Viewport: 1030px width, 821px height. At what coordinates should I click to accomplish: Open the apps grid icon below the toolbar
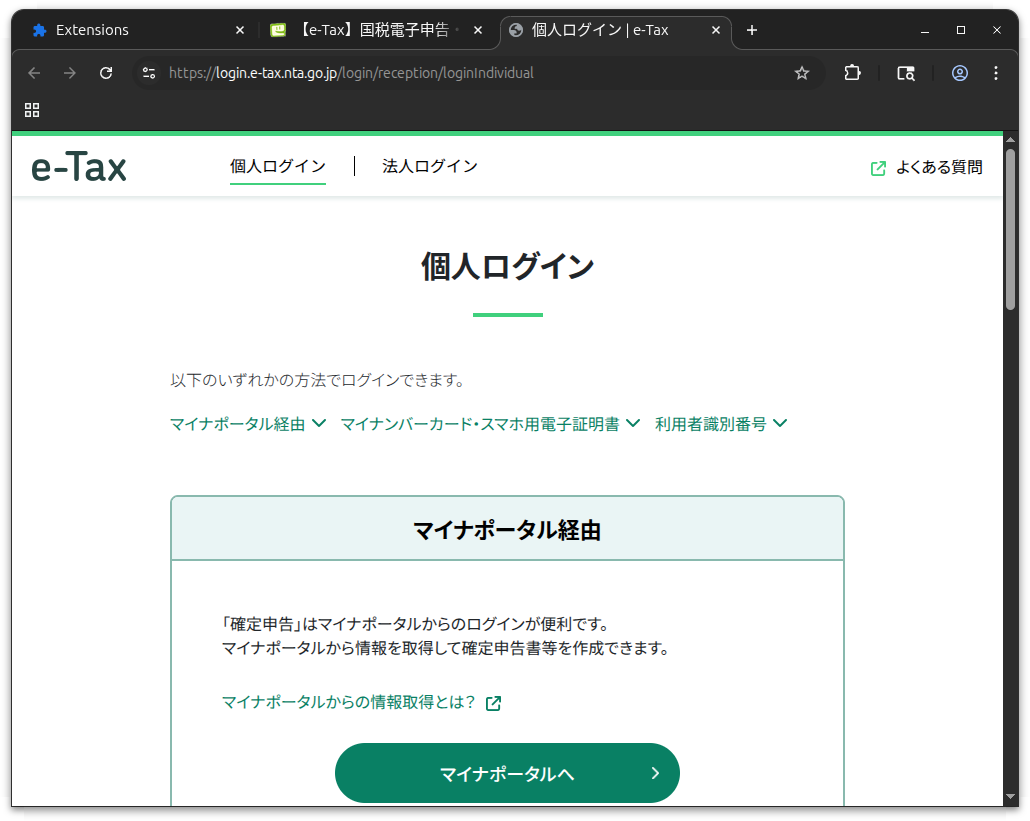tap(31, 110)
